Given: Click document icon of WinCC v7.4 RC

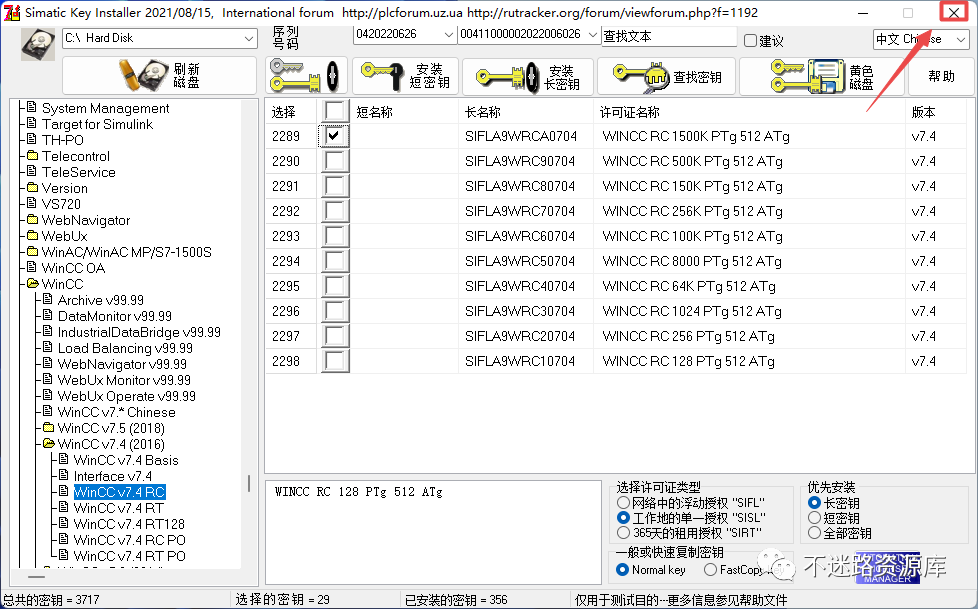Looking at the screenshot, I should click(64, 491).
